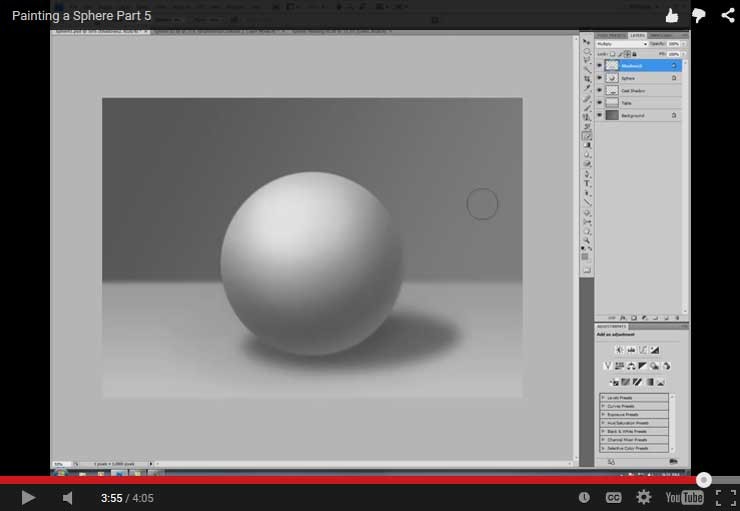Open video settings gear
Screen dimensions: 740x511
[644, 497]
